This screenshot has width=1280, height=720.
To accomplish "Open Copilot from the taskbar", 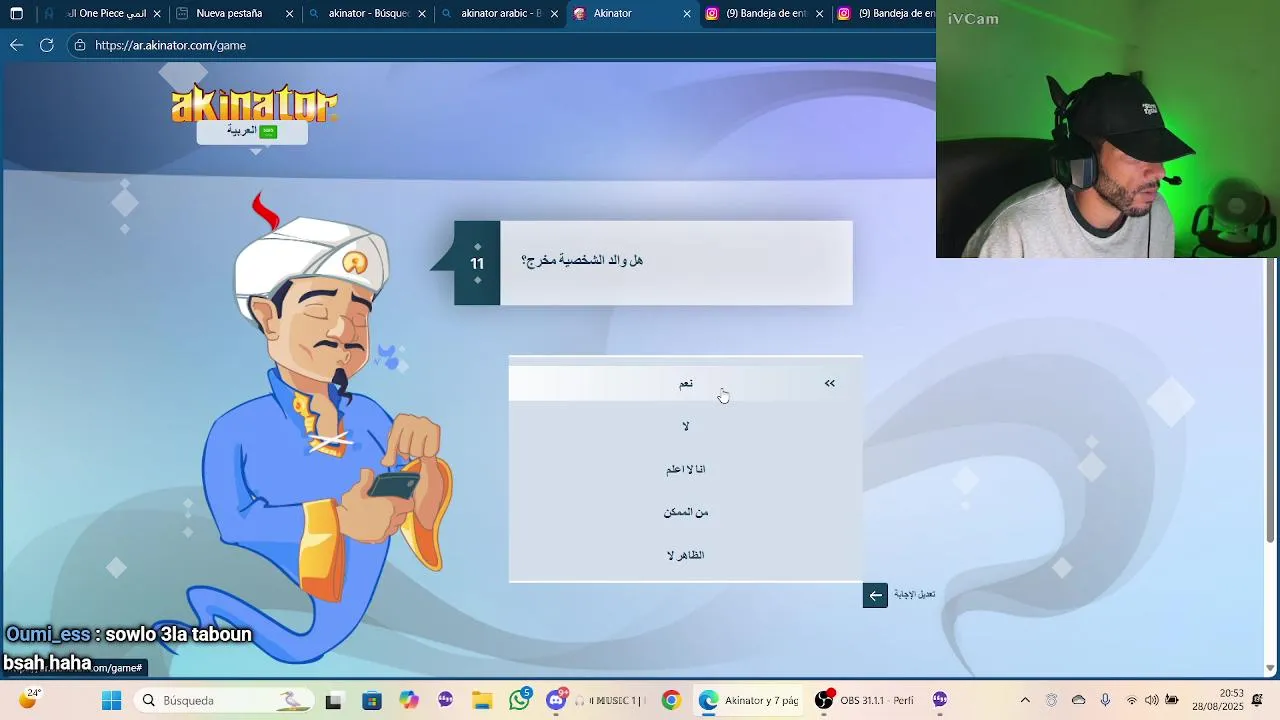I will (408, 700).
